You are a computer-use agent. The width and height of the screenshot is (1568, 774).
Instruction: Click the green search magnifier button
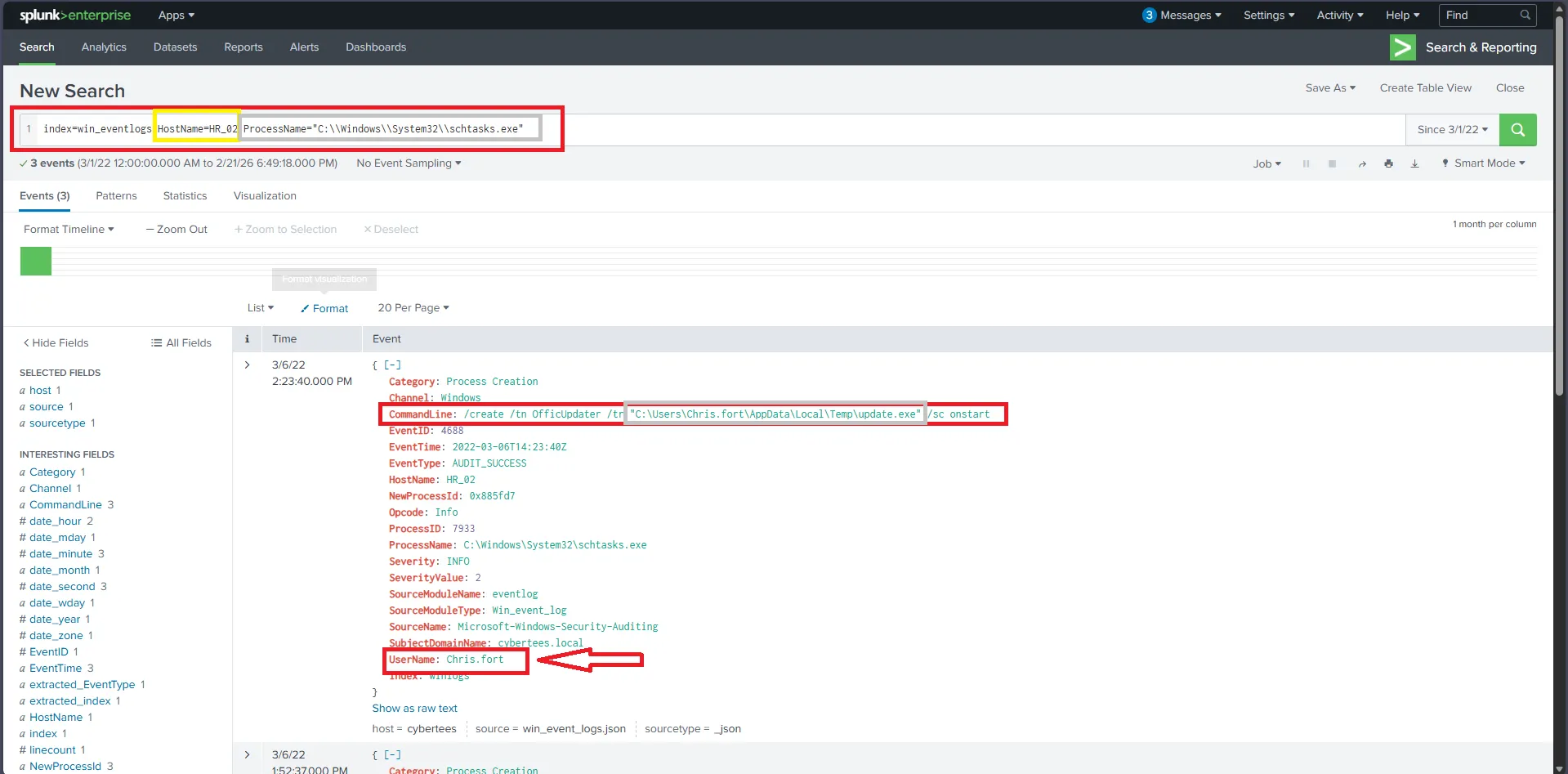coord(1517,130)
